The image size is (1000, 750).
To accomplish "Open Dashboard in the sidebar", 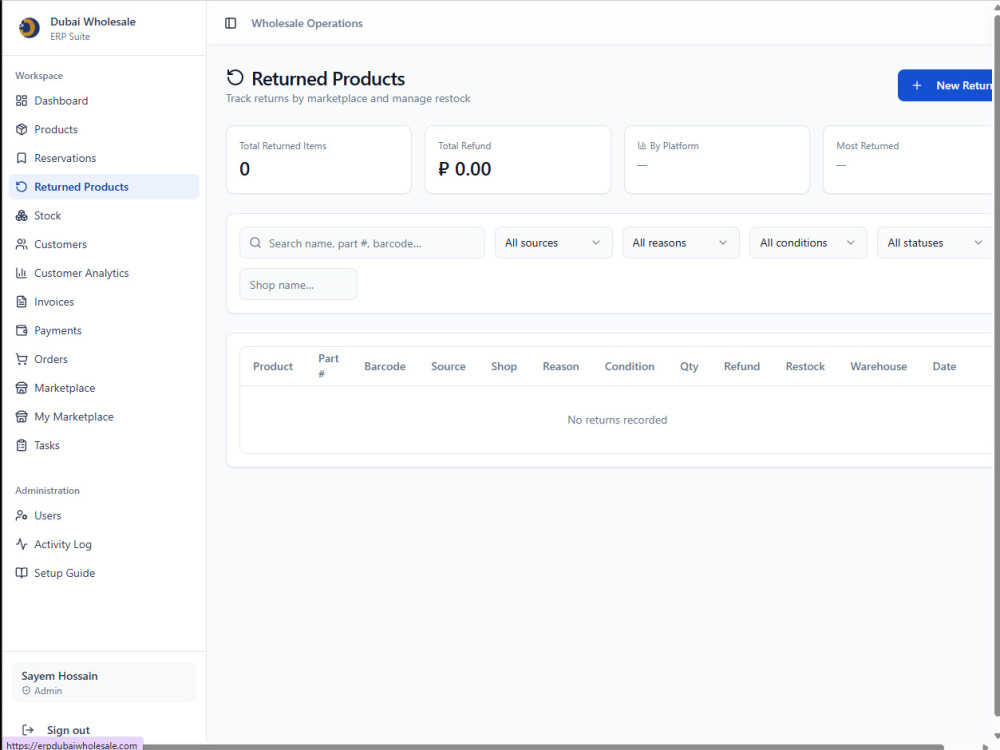I will coord(104,101).
